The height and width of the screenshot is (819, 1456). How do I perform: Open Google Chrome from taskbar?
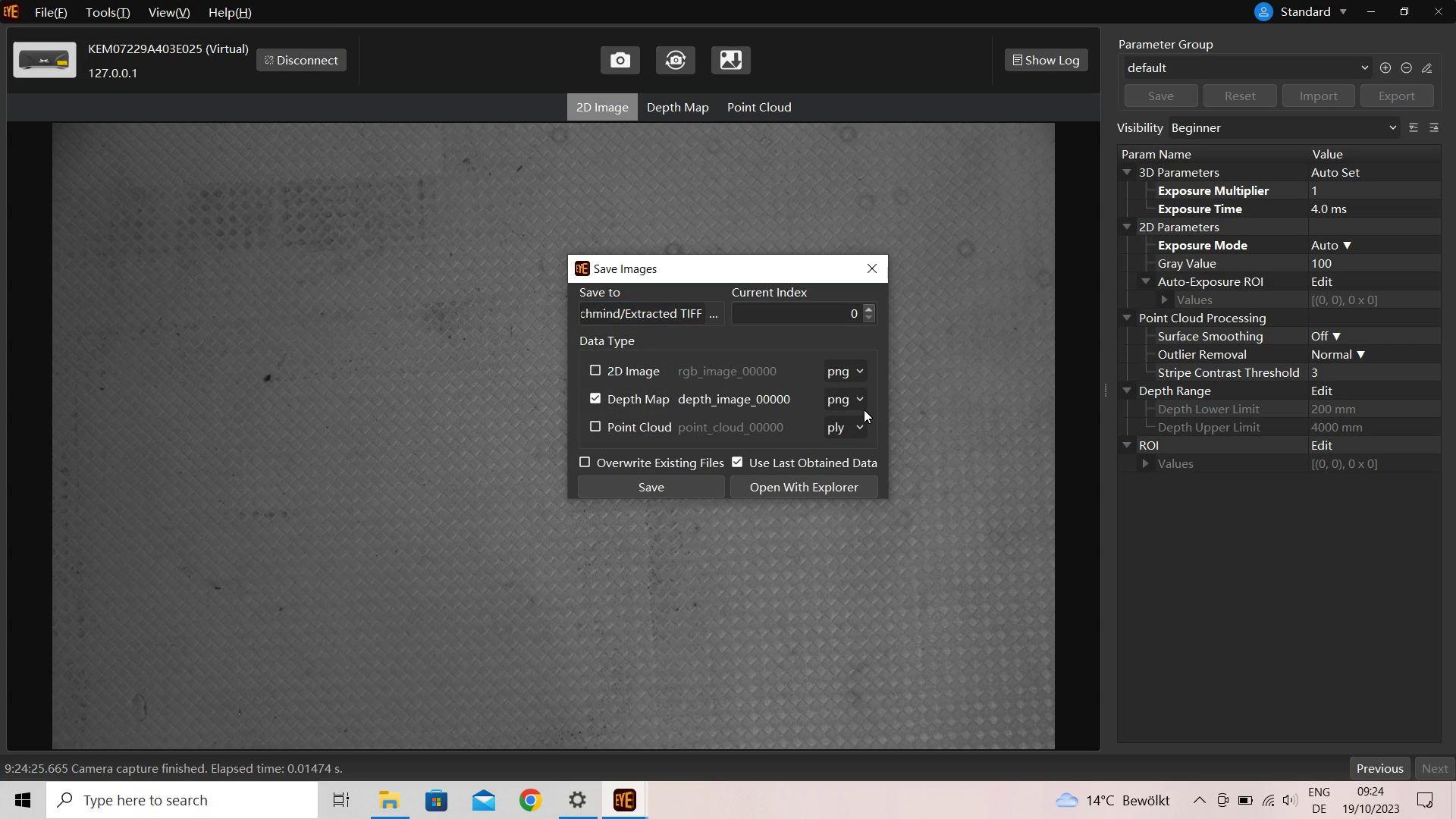pos(530,800)
